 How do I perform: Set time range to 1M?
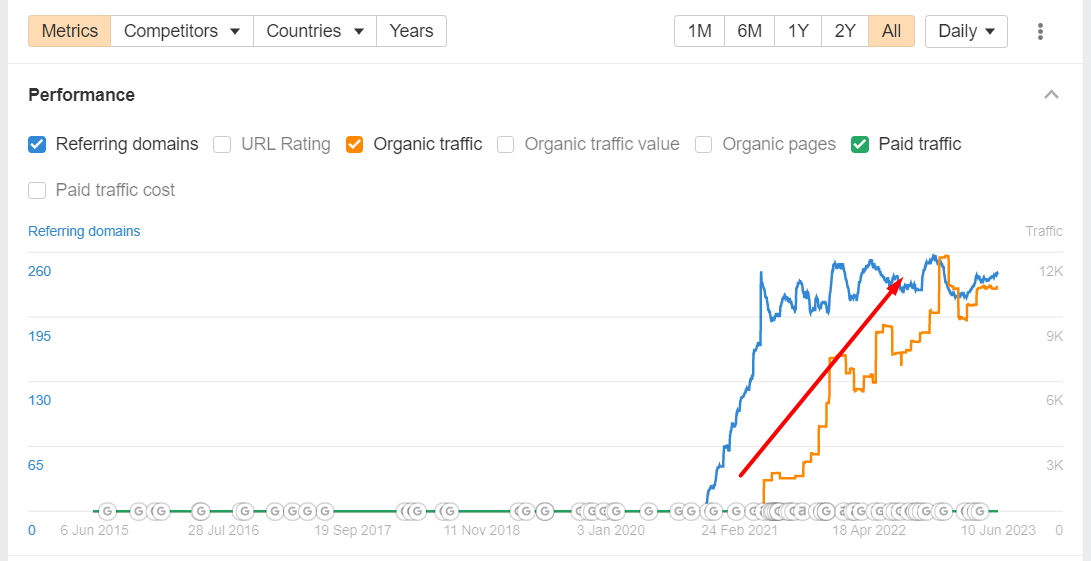pyautogui.click(x=699, y=31)
